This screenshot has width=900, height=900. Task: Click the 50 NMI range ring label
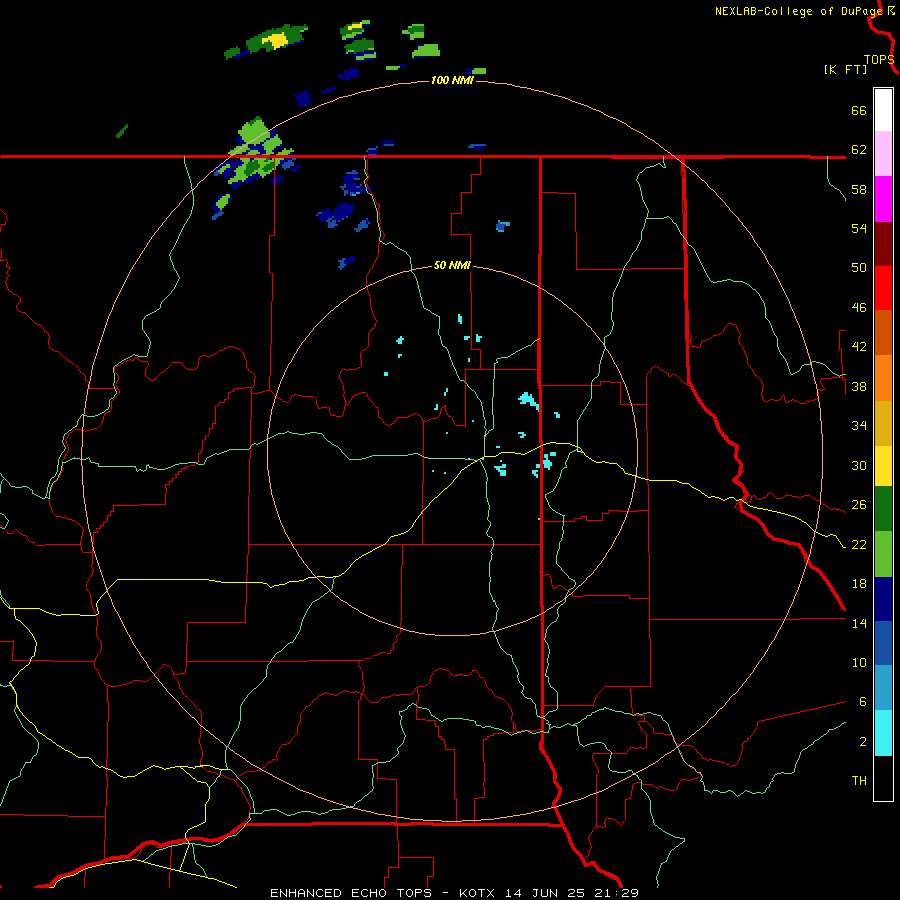[452, 265]
